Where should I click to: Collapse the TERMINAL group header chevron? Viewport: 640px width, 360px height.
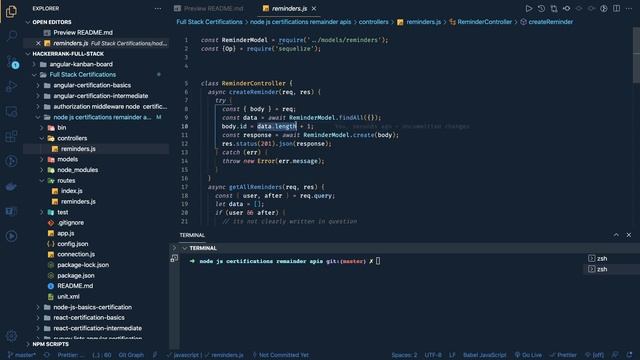pyautogui.click(x=185, y=248)
